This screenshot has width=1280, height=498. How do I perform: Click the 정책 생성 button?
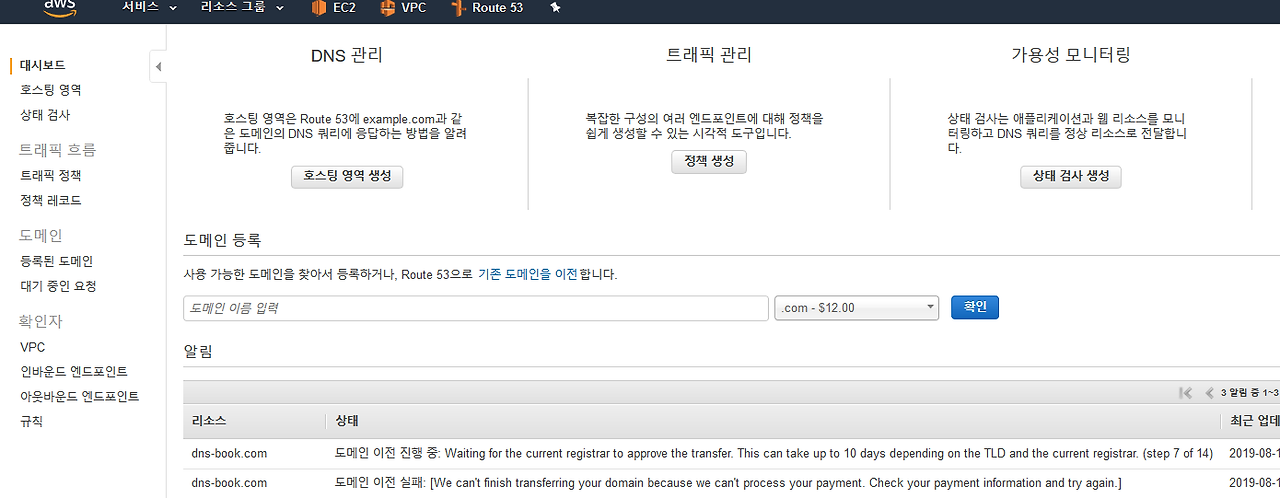click(x=709, y=162)
